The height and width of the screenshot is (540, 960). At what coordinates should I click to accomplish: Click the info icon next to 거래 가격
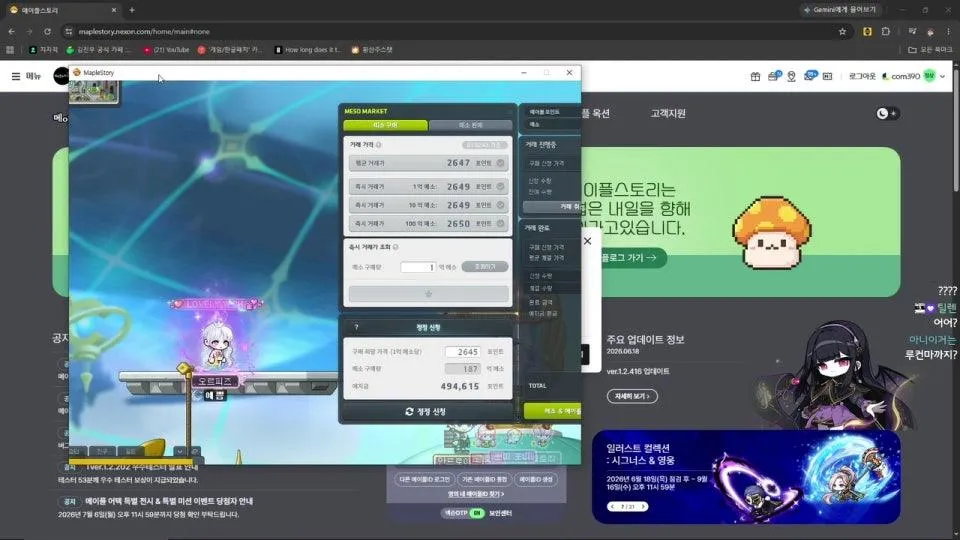click(x=378, y=145)
